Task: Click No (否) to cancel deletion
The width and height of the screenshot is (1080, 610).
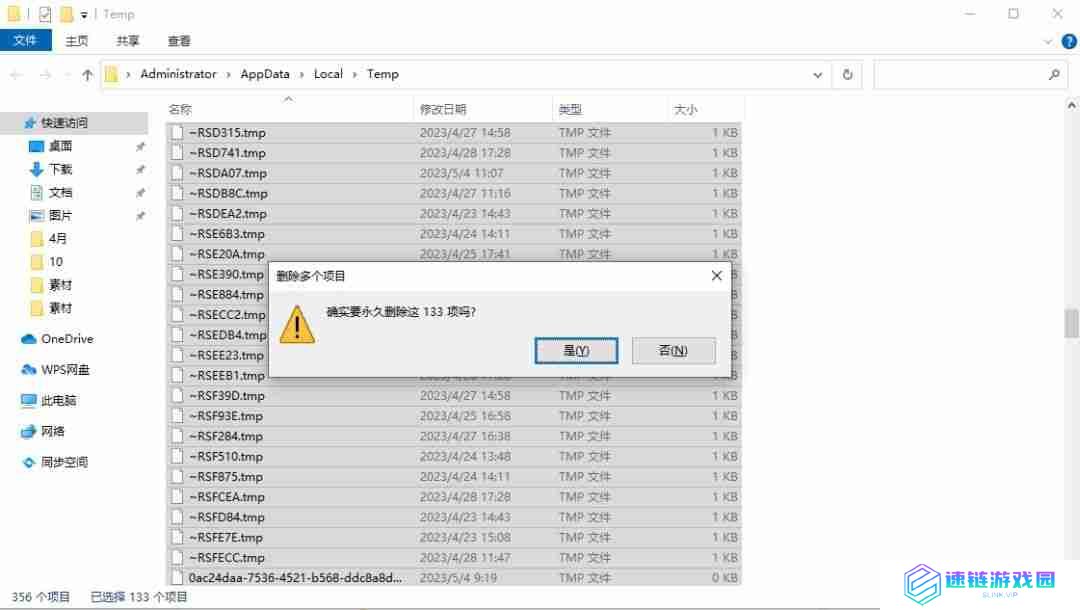Action: tap(673, 350)
